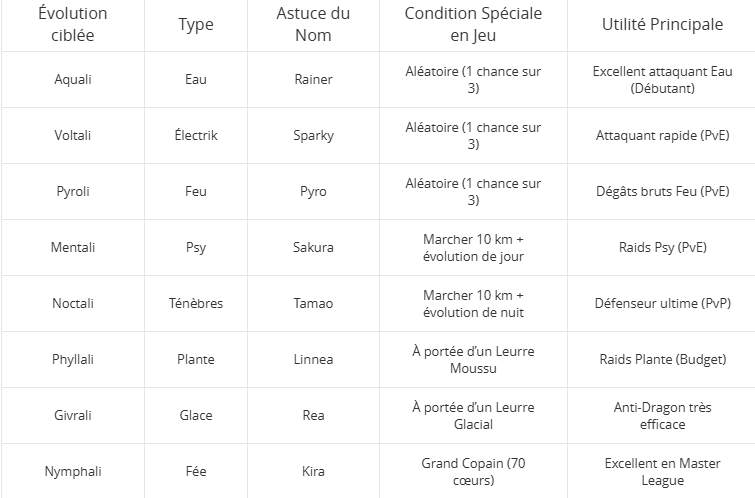Select the 'Sparky' nickname cell
Screen dimensions: 755x498
313,136
